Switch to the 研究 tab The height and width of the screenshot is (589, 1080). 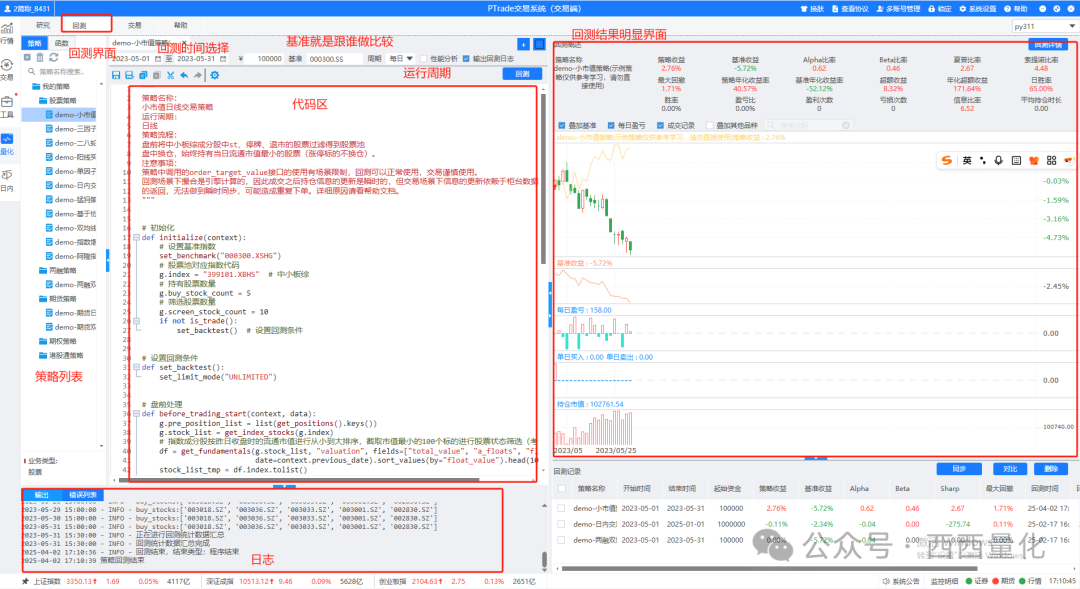pos(43,25)
